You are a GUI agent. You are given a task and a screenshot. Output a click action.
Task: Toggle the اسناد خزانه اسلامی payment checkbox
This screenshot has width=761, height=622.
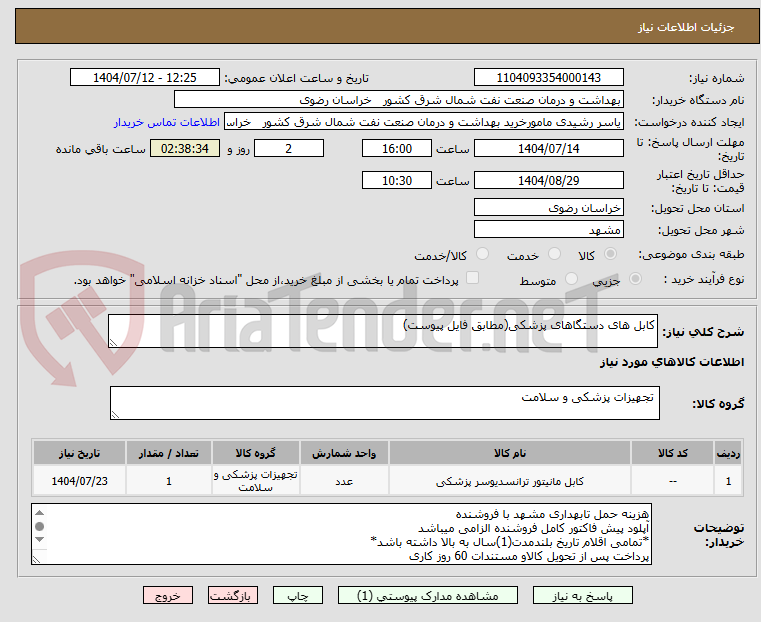click(472, 278)
